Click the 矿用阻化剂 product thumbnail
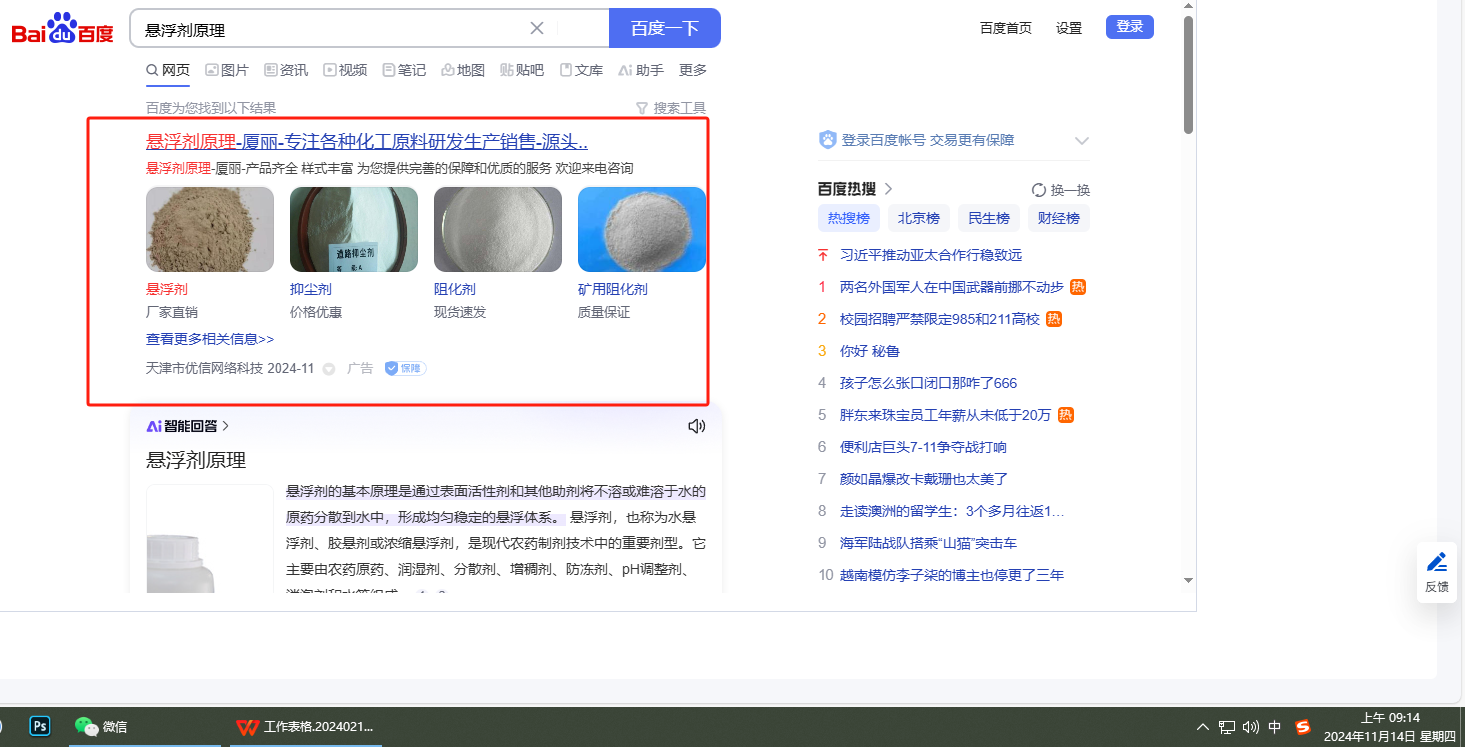1465x747 pixels. click(x=642, y=229)
